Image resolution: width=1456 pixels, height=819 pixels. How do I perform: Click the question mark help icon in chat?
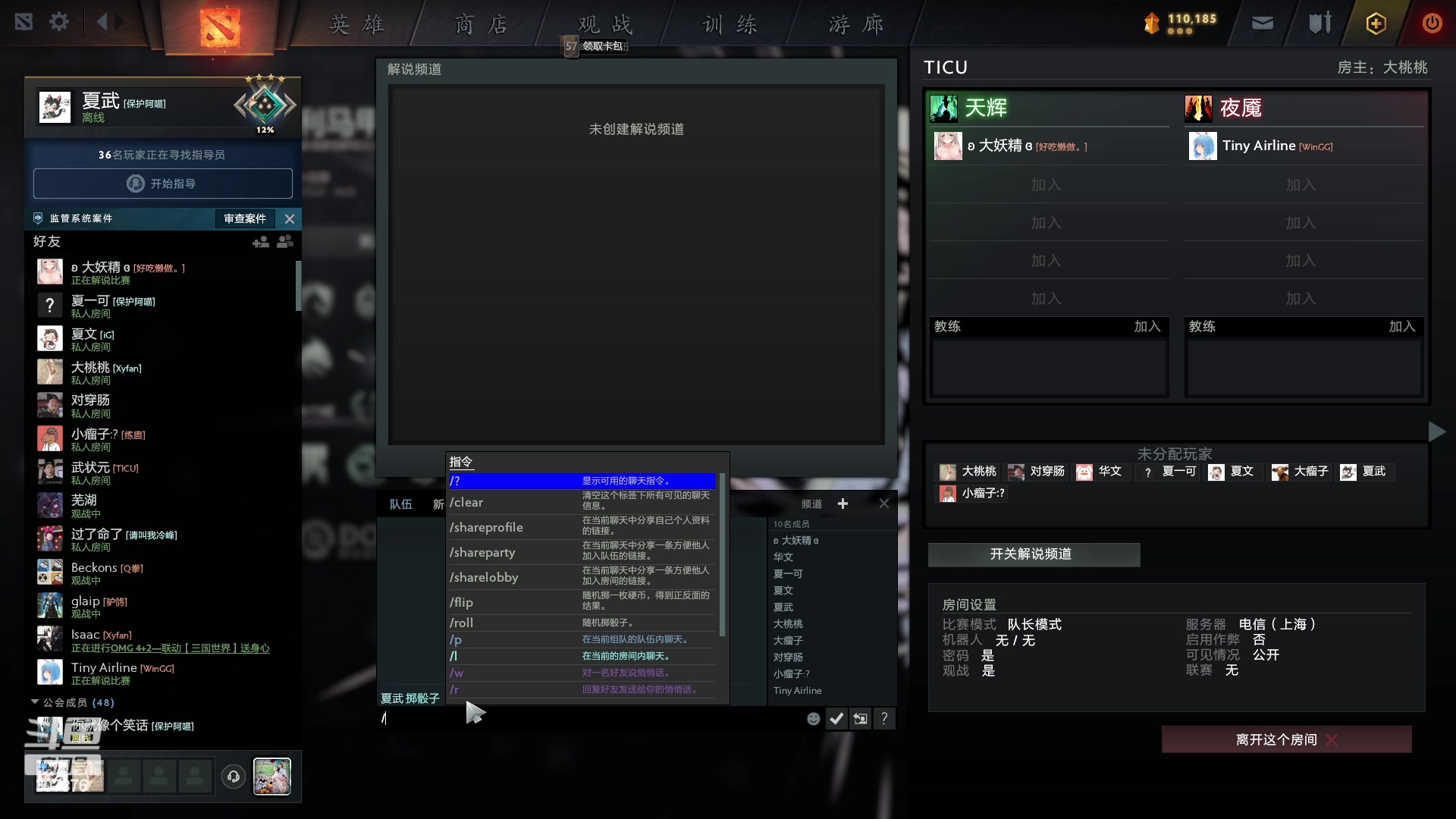coord(884,718)
